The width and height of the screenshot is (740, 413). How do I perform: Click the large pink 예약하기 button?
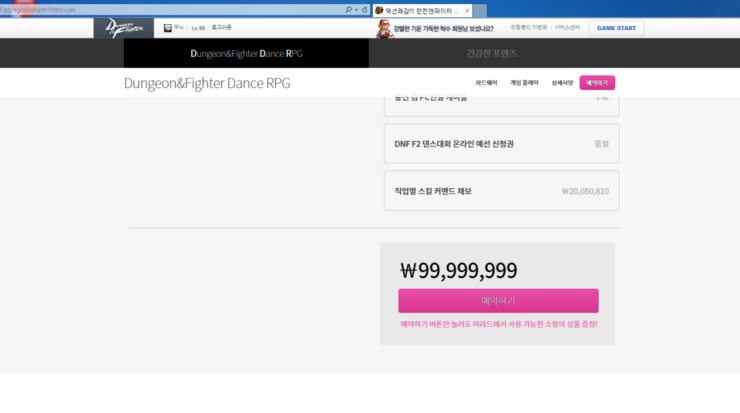click(x=498, y=301)
